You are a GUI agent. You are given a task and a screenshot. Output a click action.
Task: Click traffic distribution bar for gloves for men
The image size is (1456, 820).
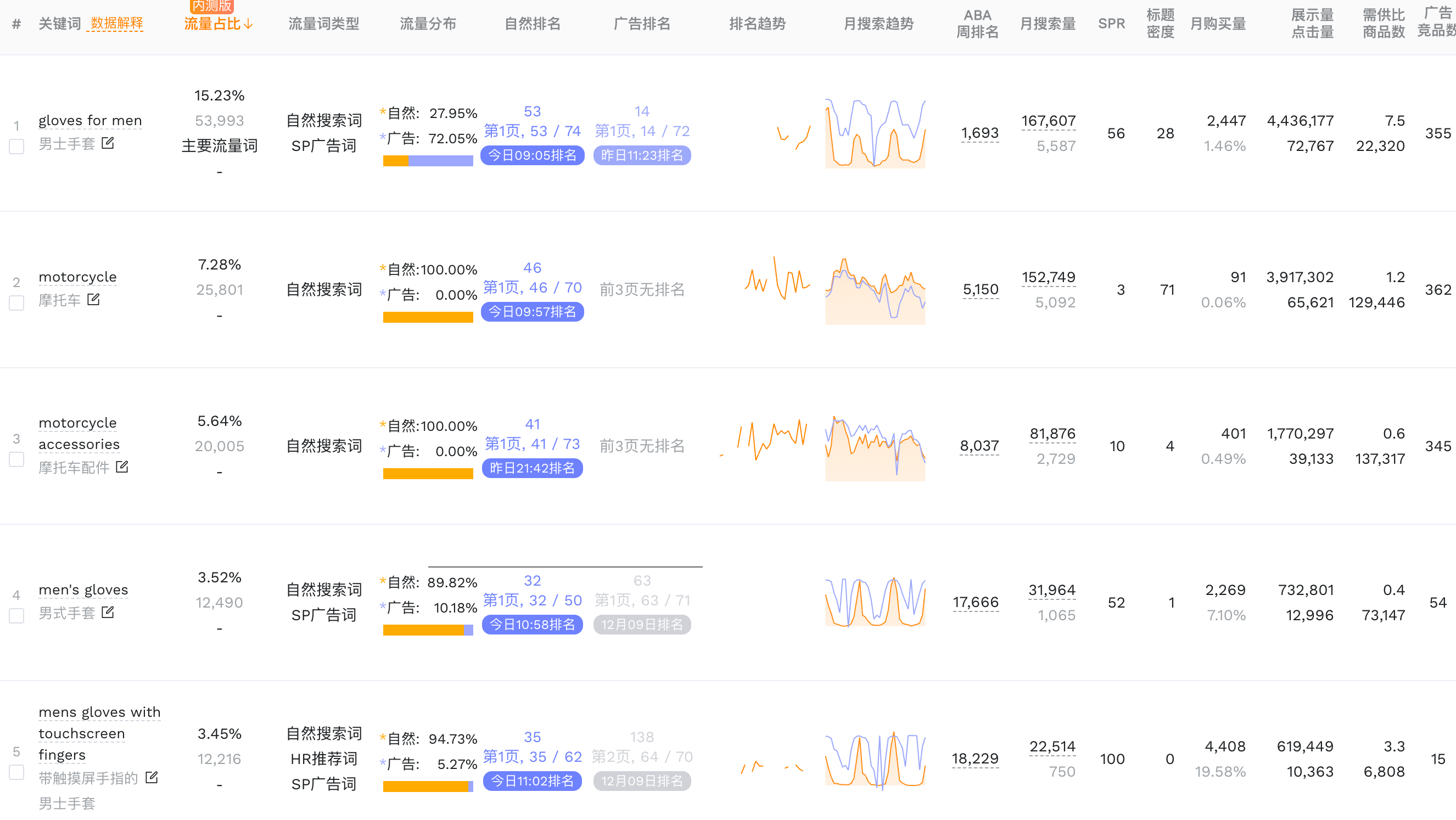428,161
